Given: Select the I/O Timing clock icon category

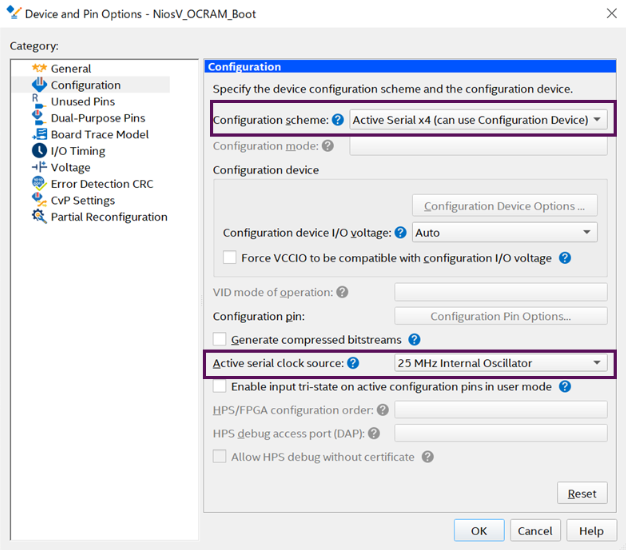Looking at the screenshot, I should coord(40,151).
